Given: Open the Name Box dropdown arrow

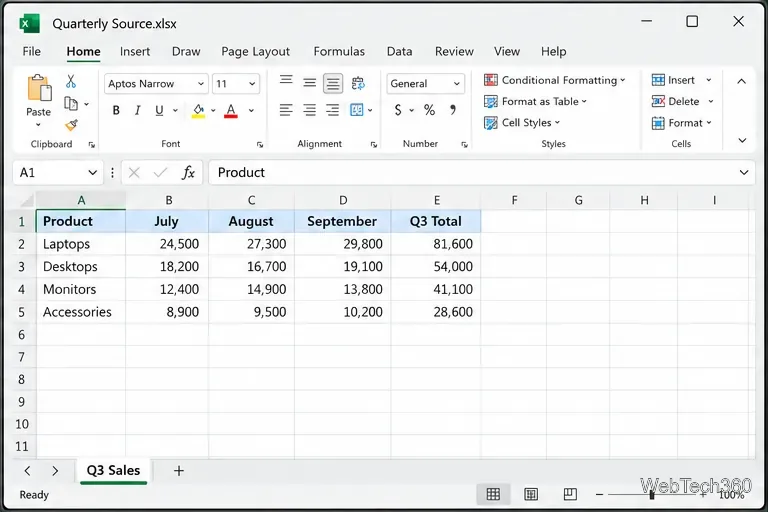Looking at the screenshot, I should click(92, 172).
